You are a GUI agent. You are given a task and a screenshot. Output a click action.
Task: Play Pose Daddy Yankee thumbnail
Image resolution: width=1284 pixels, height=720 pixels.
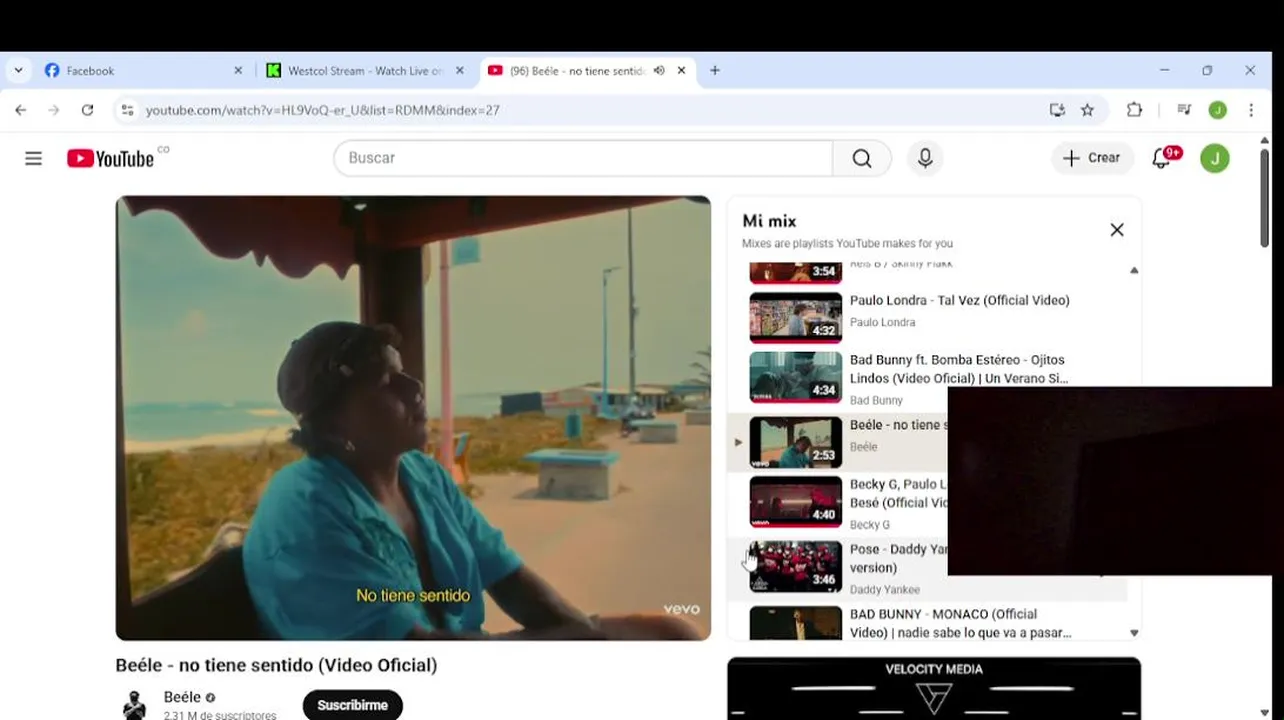(x=796, y=566)
